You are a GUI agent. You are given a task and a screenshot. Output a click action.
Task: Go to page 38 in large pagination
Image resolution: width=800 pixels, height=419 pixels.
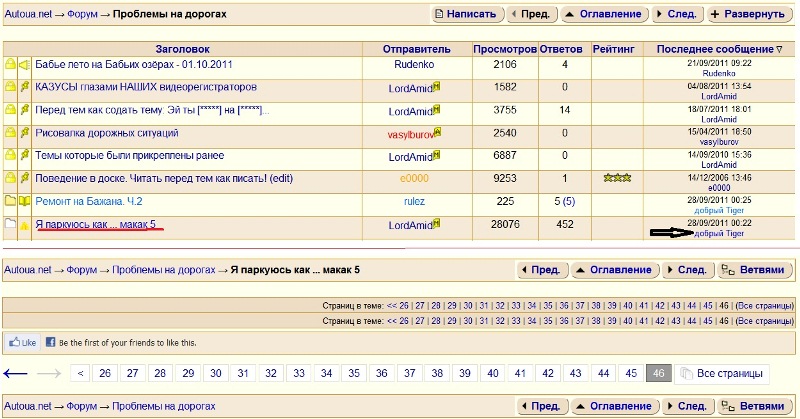point(436,373)
